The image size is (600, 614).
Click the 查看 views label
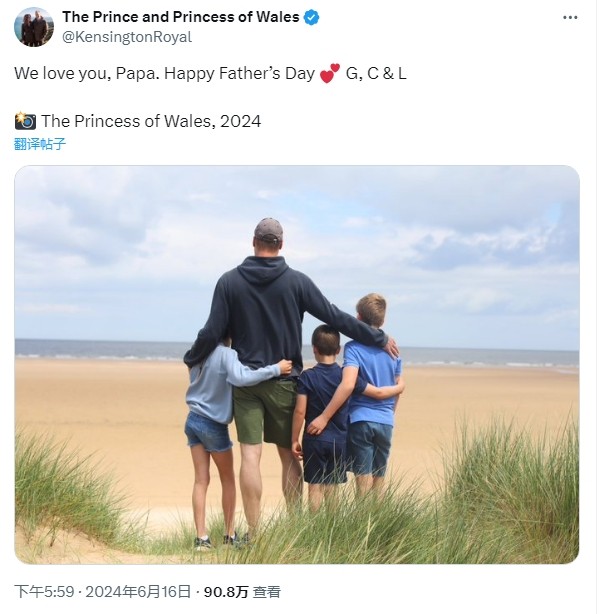point(266,592)
